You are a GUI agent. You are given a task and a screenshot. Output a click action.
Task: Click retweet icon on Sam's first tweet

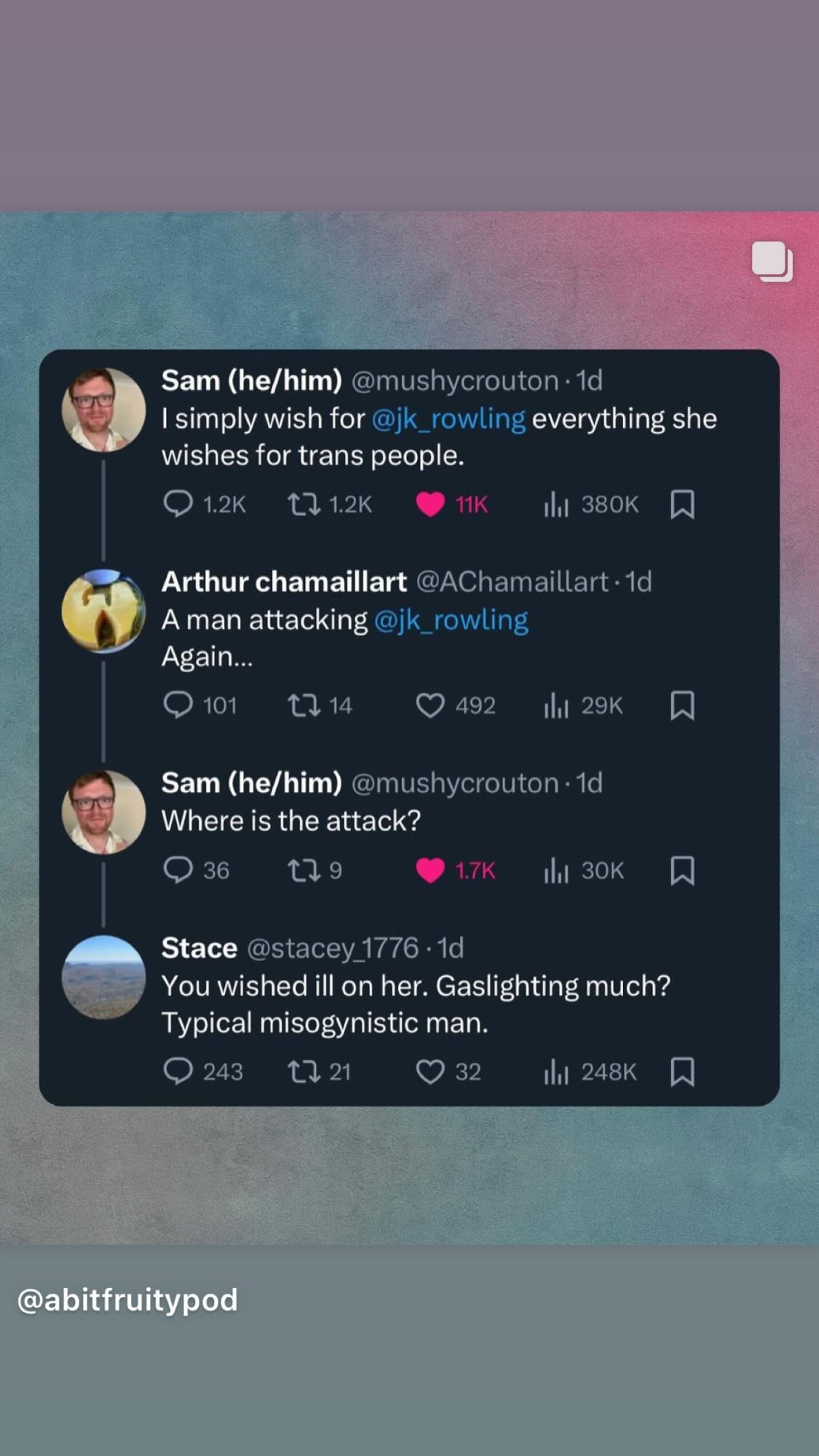click(304, 504)
